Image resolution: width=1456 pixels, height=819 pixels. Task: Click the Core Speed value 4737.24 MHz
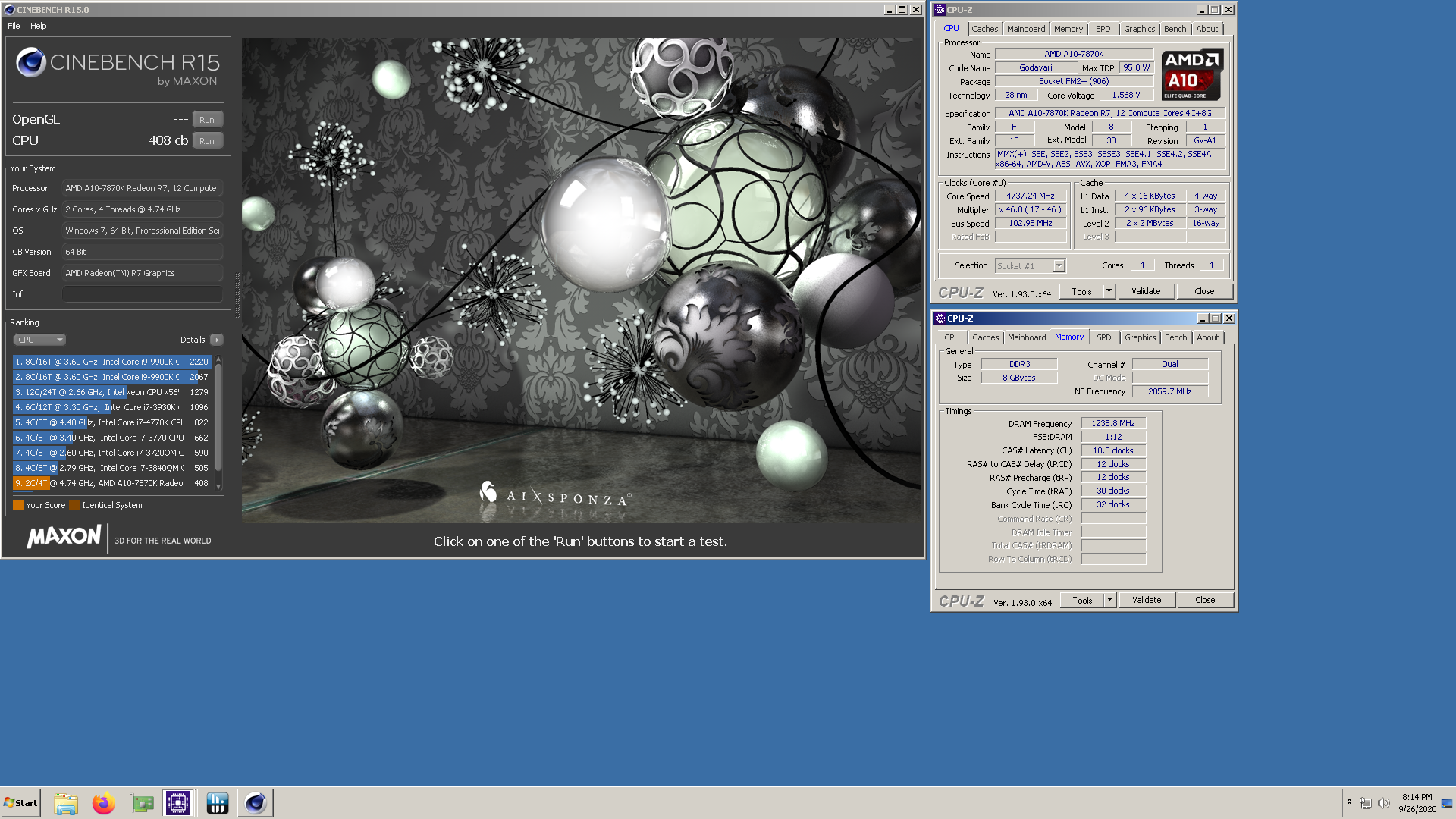1031,196
